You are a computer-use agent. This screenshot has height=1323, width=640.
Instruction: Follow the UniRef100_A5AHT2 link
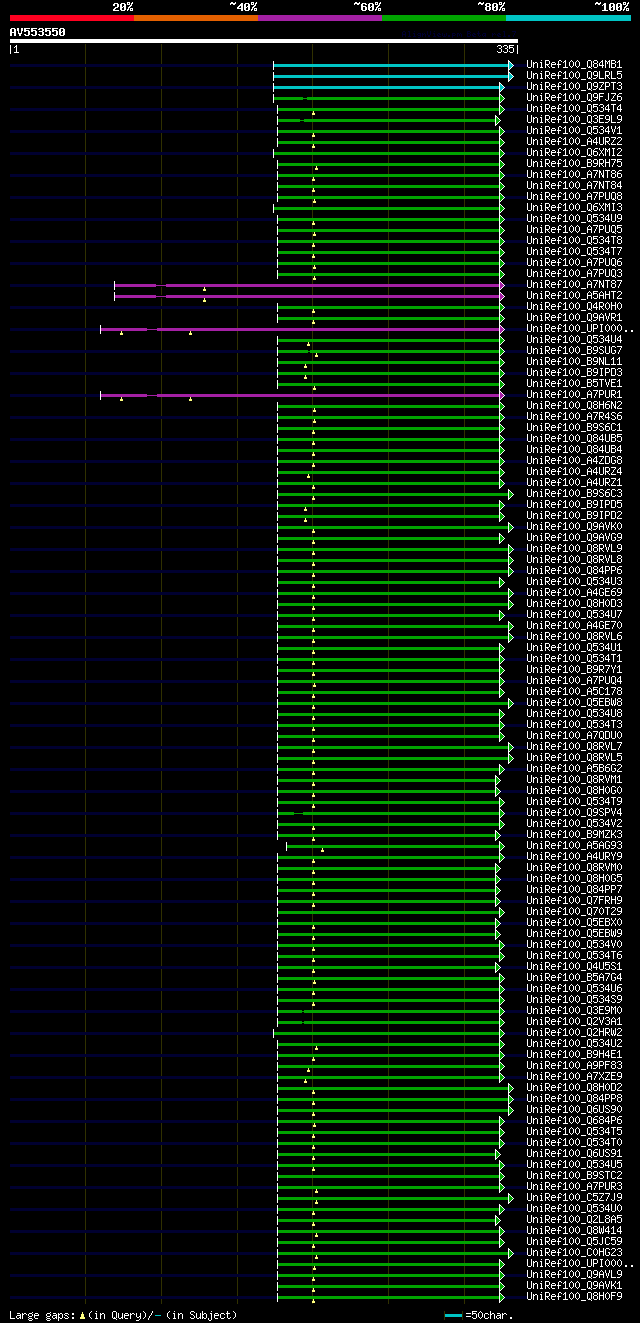[x=574, y=296]
